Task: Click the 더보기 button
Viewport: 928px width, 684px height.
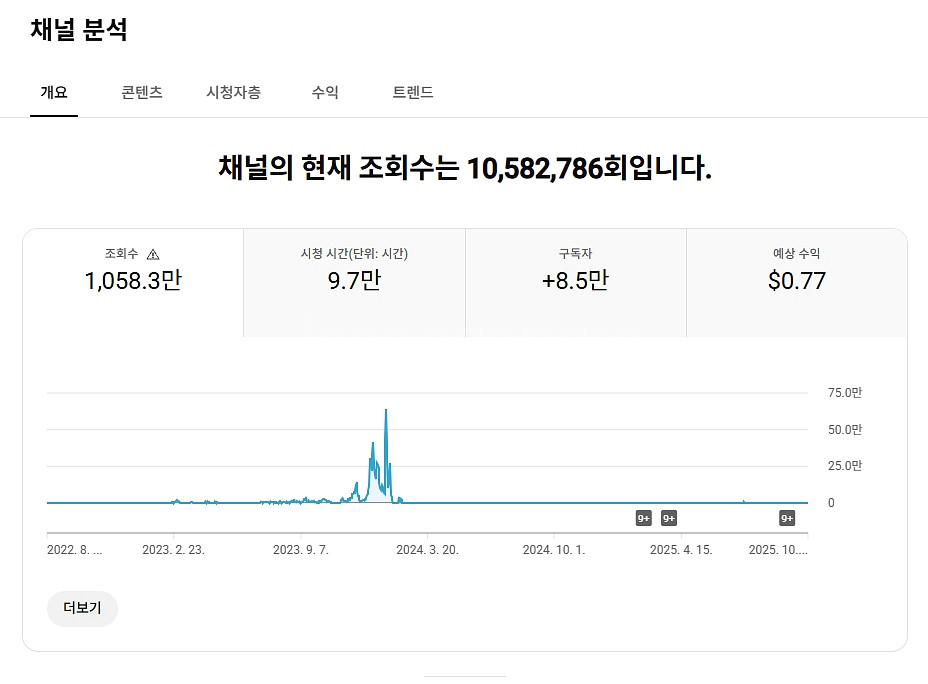Action: [x=82, y=609]
